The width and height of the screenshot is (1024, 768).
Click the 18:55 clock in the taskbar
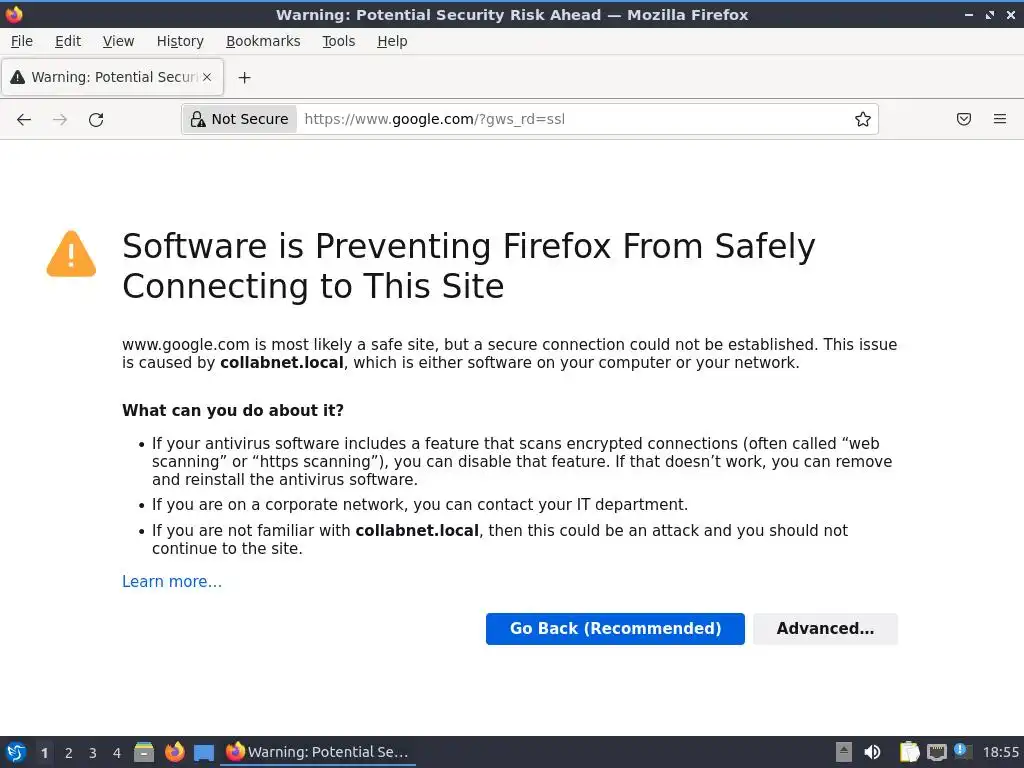tap(1000, 752)
